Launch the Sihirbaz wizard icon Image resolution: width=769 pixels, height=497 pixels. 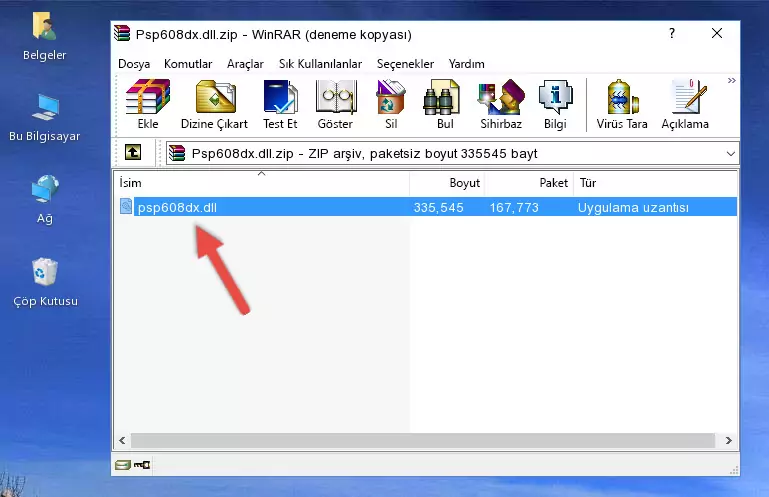[501, 105]
